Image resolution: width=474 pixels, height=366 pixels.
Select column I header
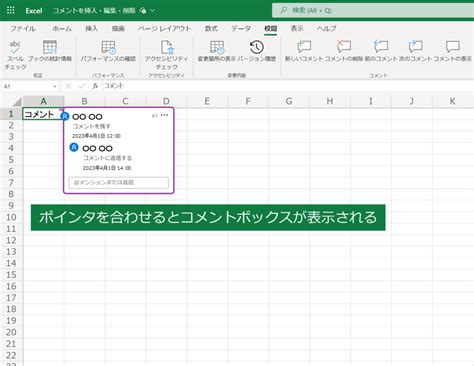[x=371, y=101]
